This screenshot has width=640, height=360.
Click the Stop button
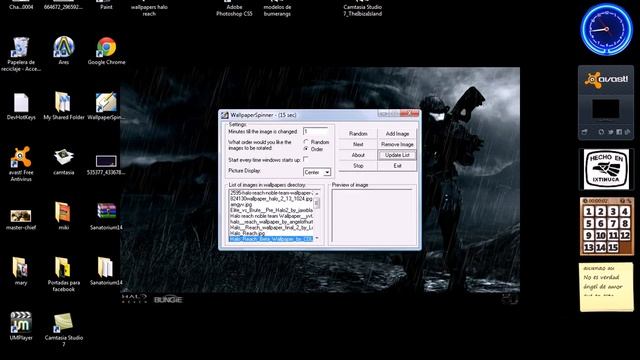pos(358,166)
